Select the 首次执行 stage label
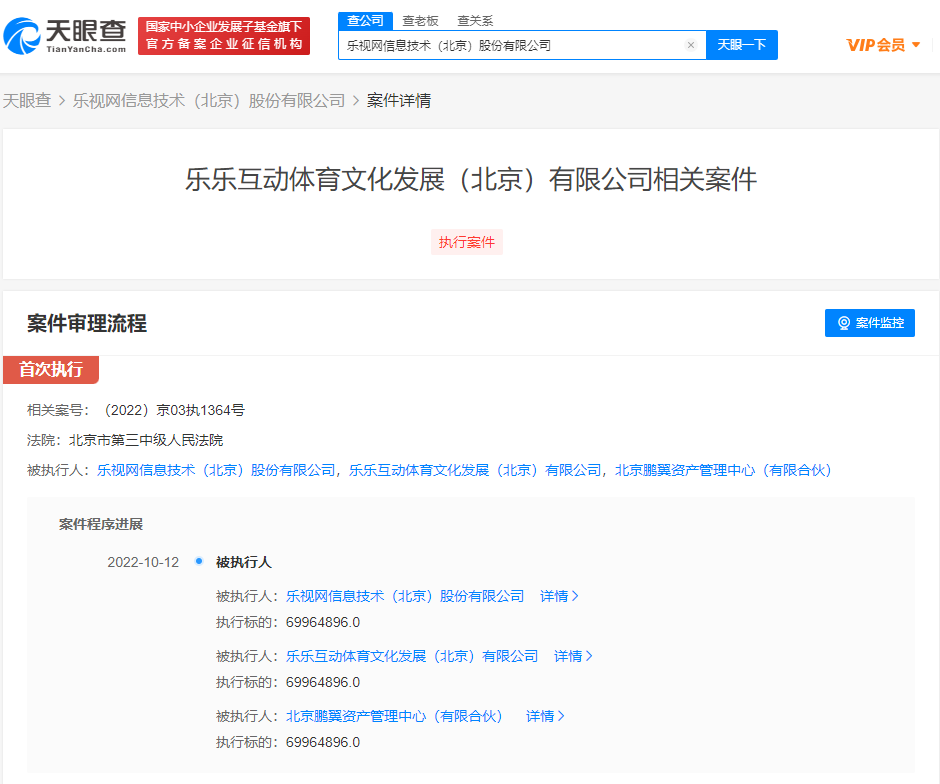Viewport: 940px width, 784px height. click(x=51, y=369)
